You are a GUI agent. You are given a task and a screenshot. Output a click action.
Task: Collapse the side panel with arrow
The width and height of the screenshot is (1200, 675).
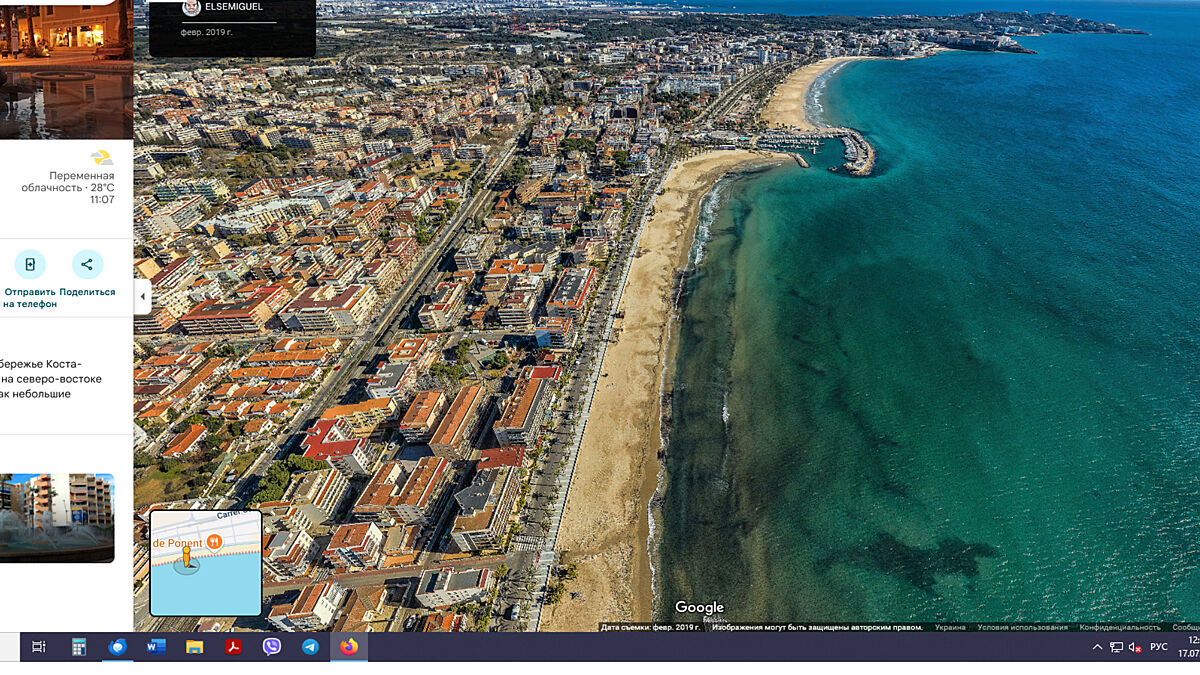tap(142, 297)
